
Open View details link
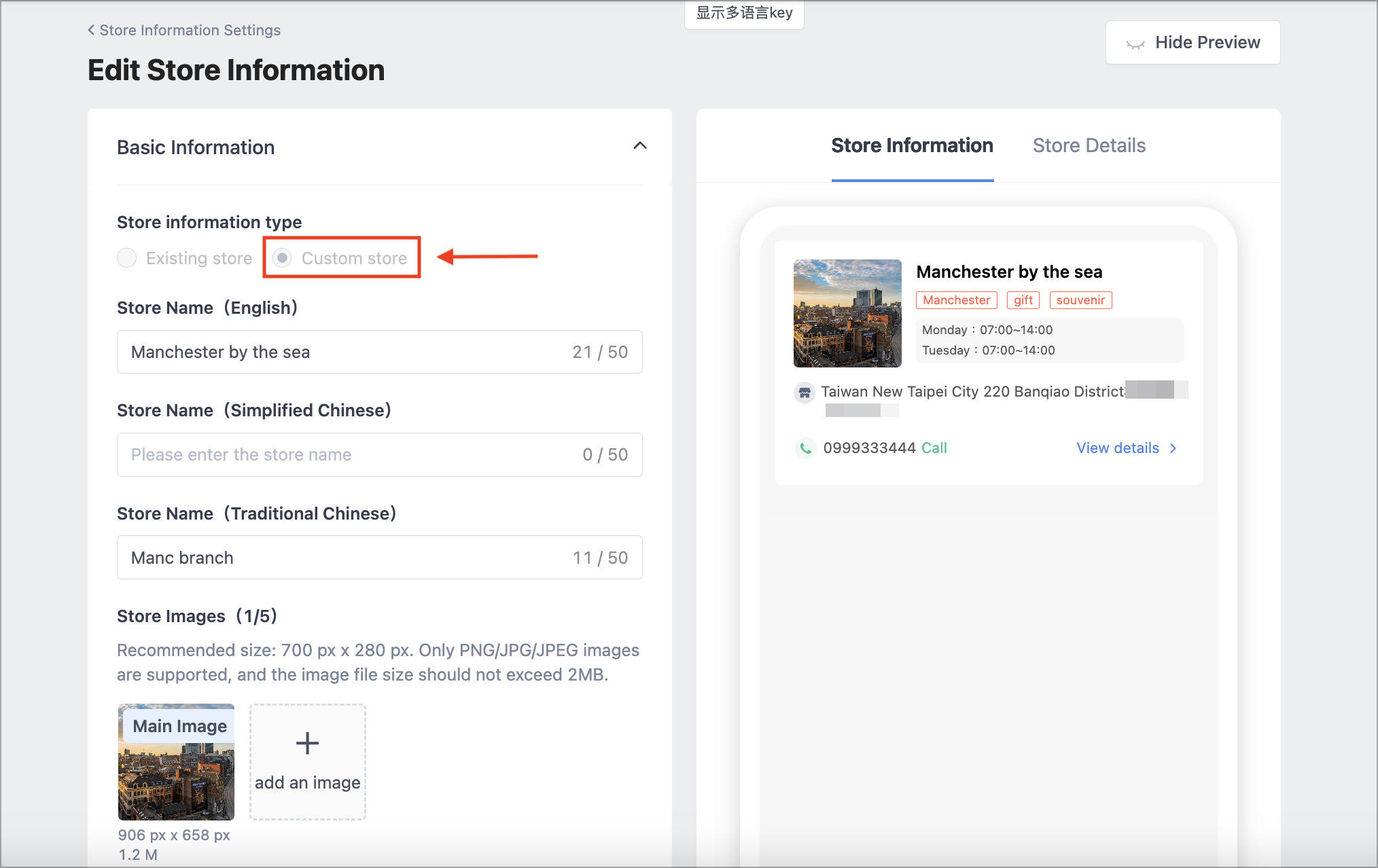(x=1117, y=448)
